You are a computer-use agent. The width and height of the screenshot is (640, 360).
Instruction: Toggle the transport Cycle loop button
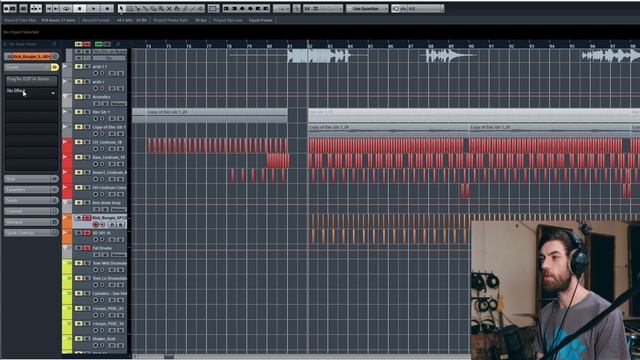coord(66,8)
